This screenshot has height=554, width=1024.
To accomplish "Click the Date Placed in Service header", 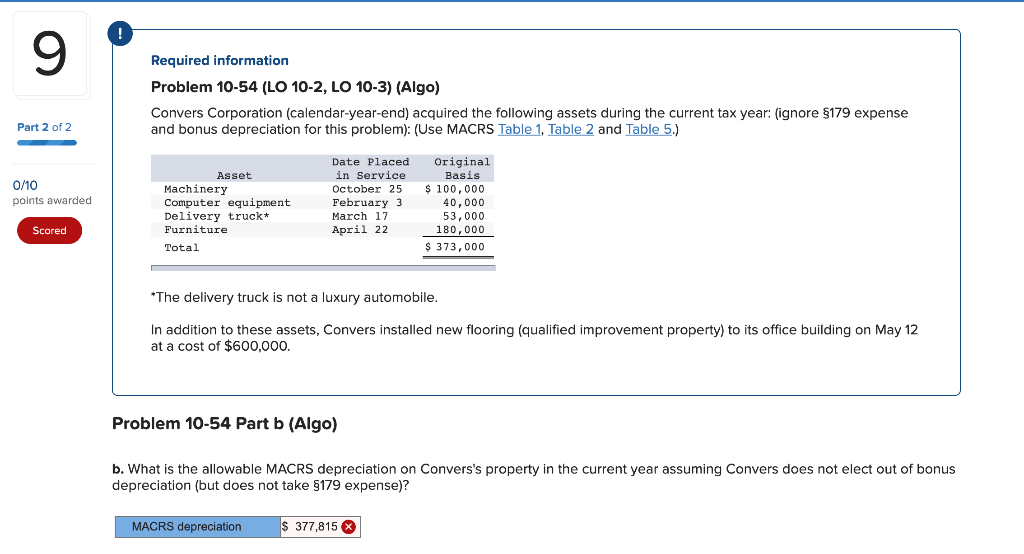I will point(370,169).
